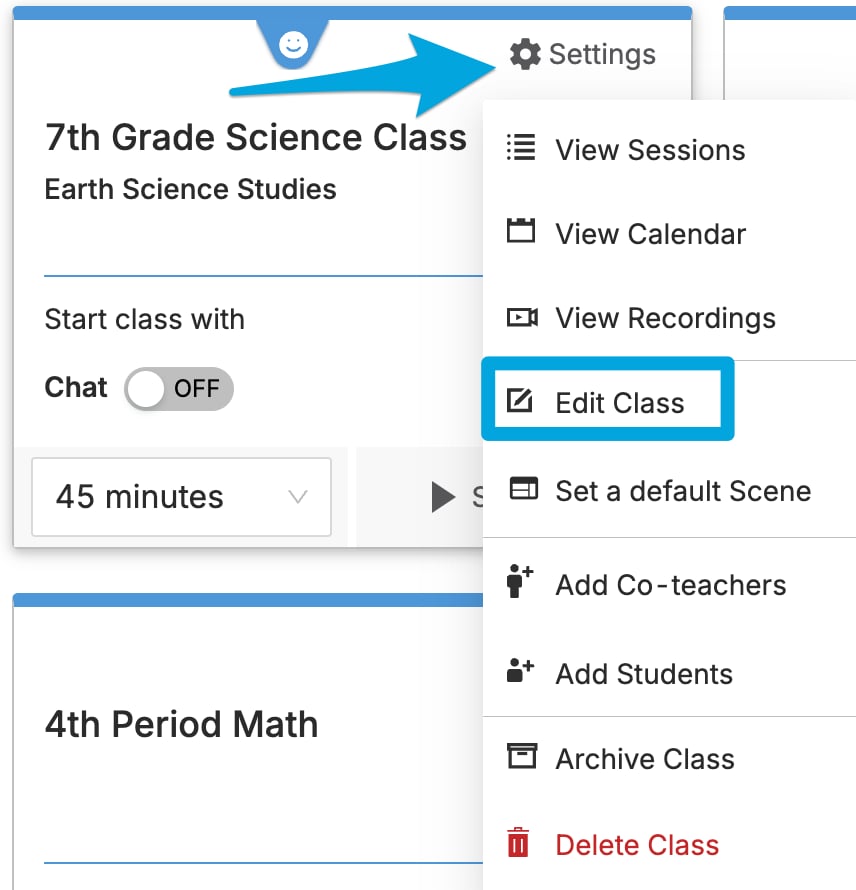This screenshot has height=890, width=856.
Task: Open the 4th Period Math class card
Action: click(x=182, y=724)
